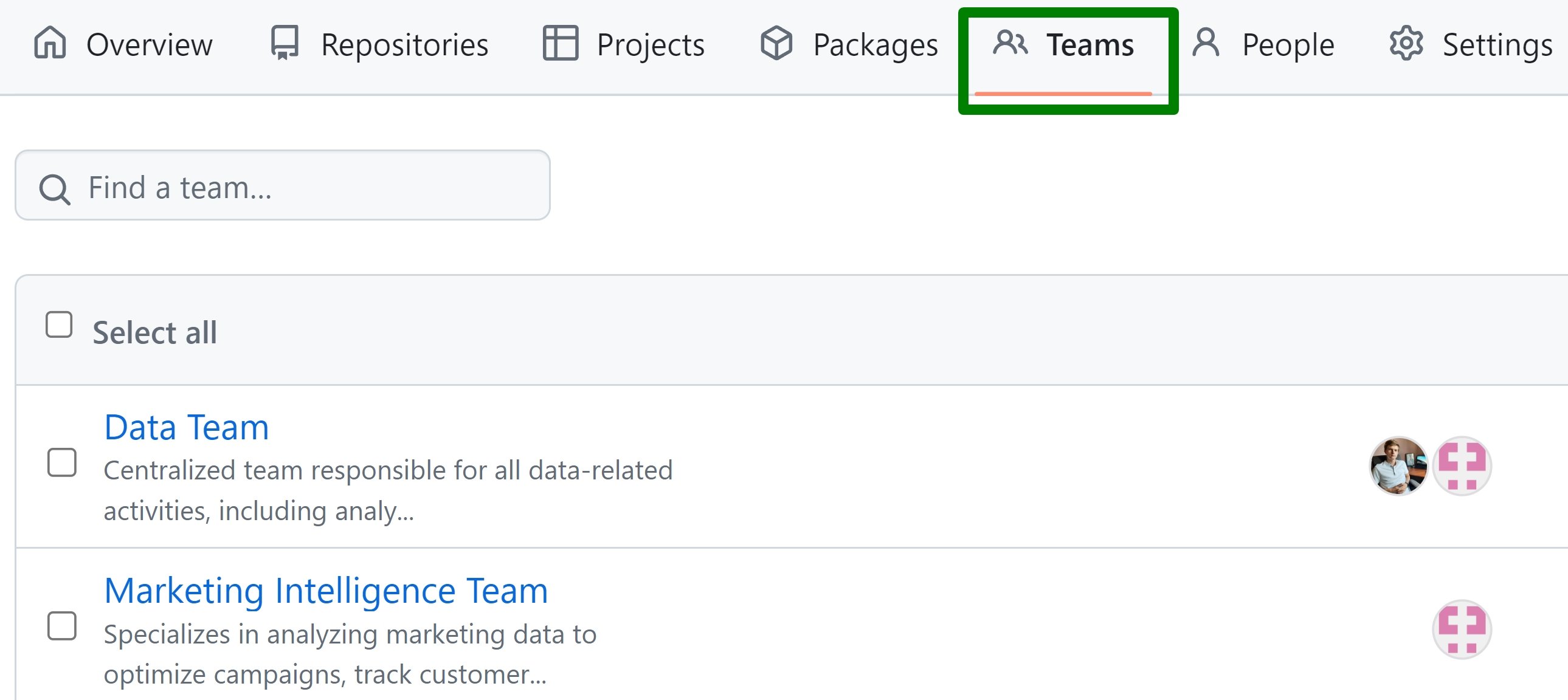
Task: Select the Teams tab
Action: 1063,44
